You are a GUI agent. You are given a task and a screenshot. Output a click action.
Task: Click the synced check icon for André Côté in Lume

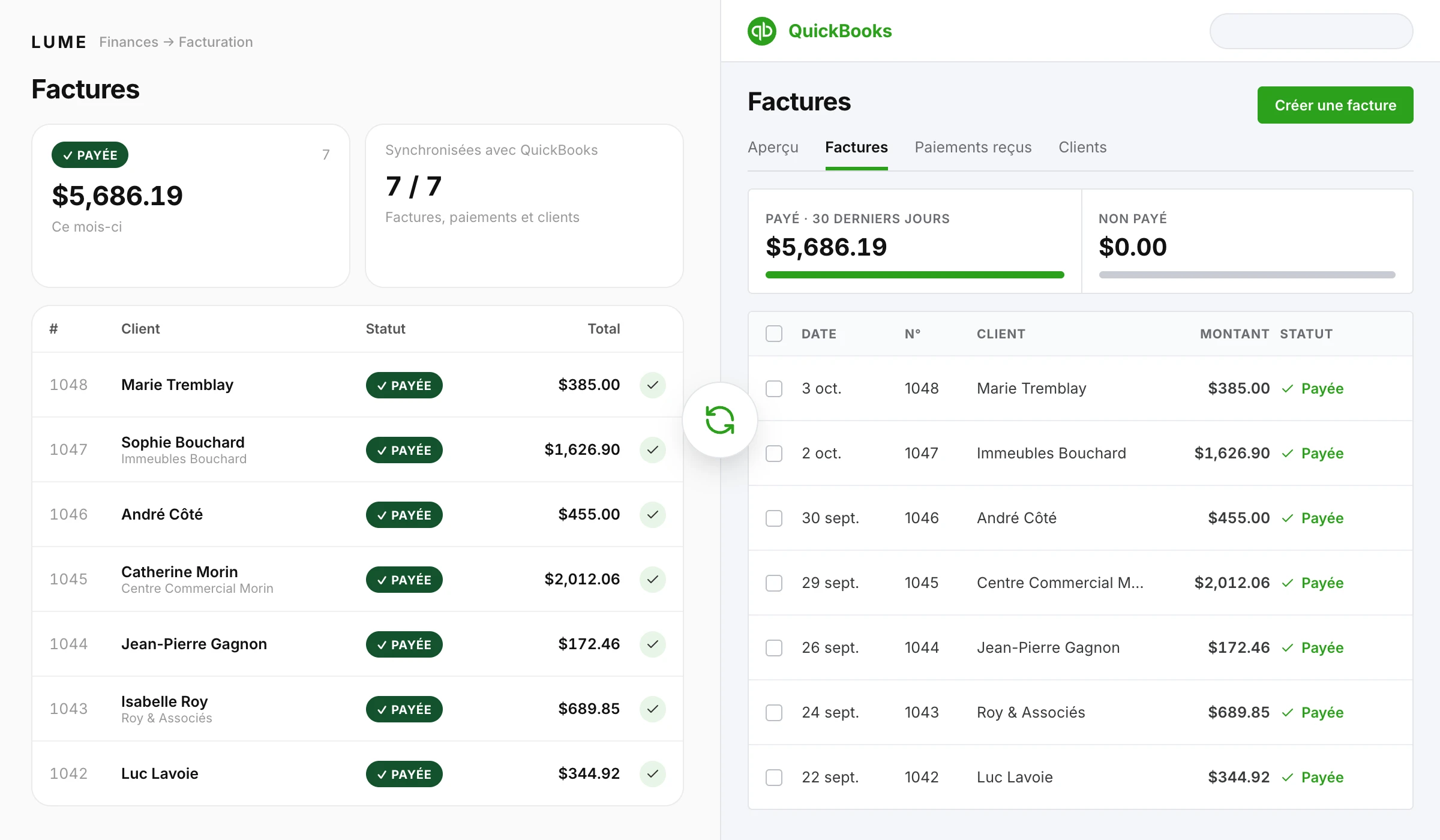653,515
